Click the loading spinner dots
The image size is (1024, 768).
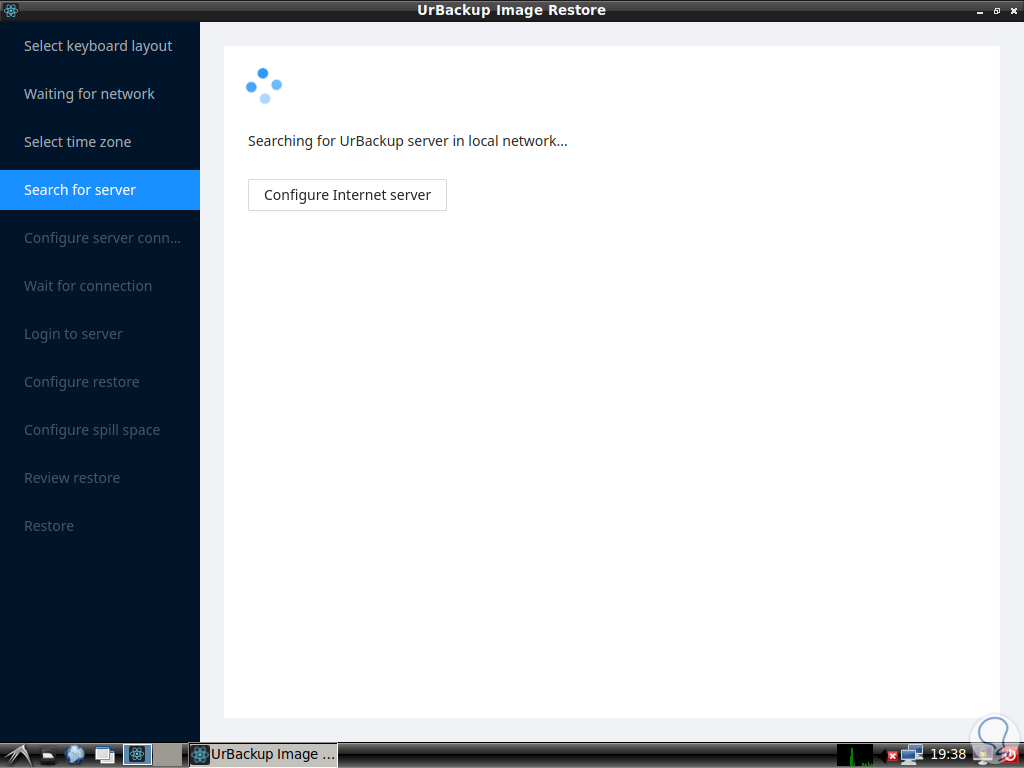[264, 86]
